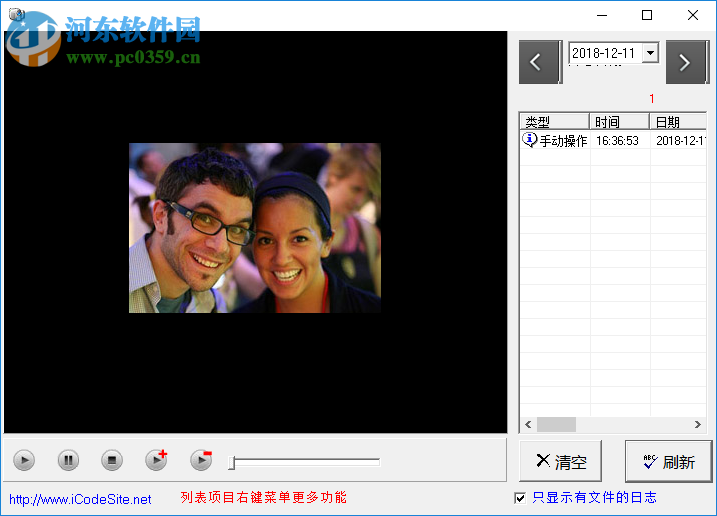Sort by the 日期 column header

pyautogui.click(x=678, y=122)
